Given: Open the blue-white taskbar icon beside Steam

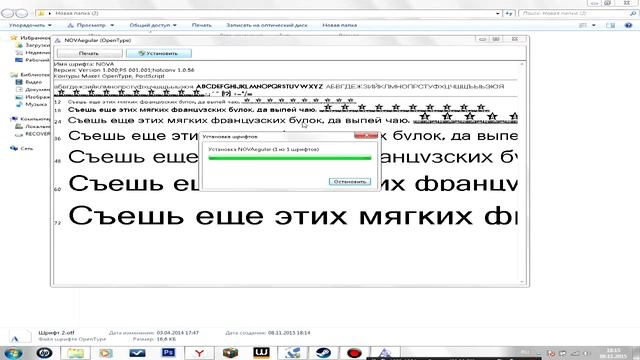Looking at the screenshot, I should click(x=292, y=353).
